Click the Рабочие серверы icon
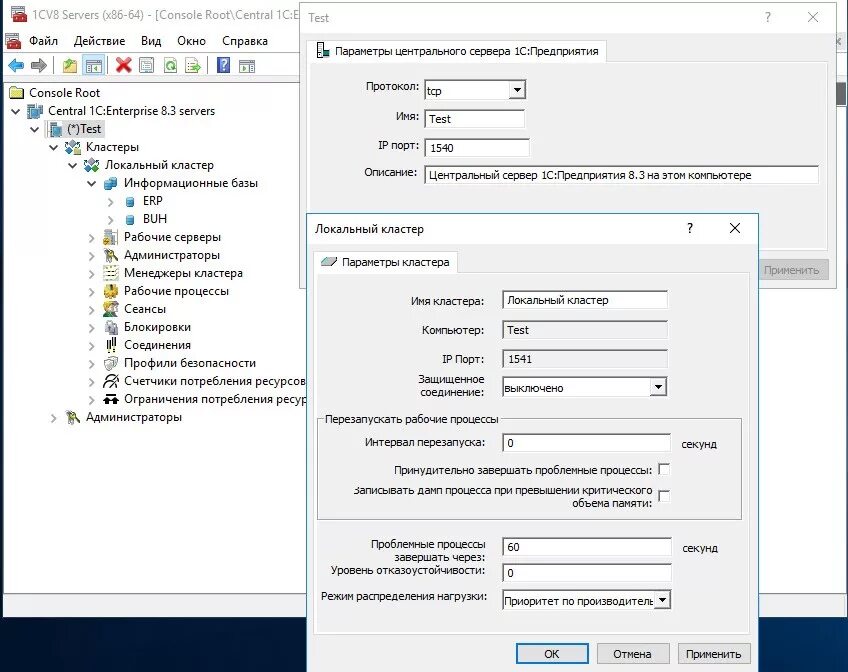Viewport: 848px width, 672px height. [x=110, y=237]
